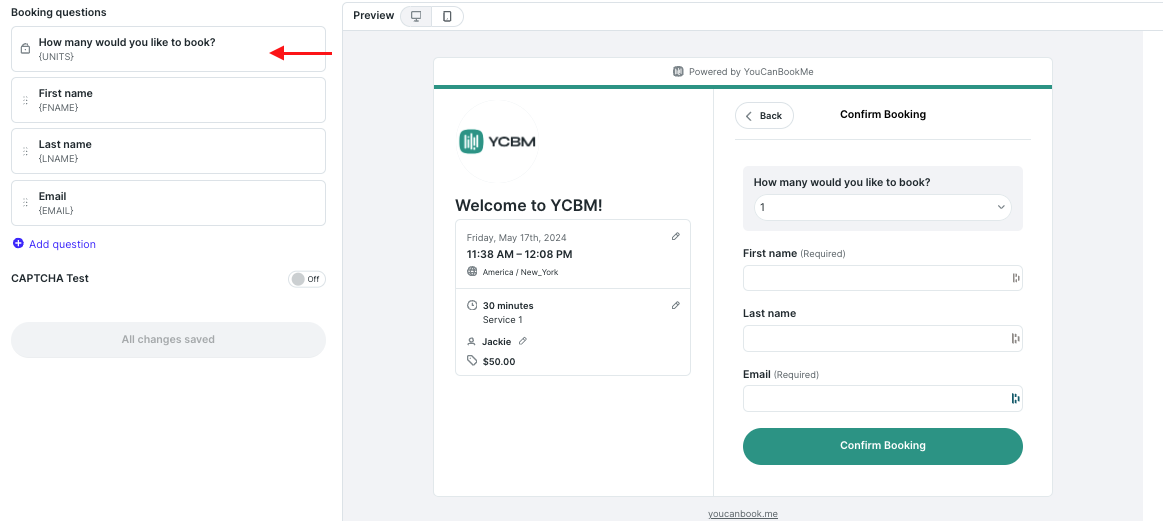Edit the 30 minutes service pencil icon
Viewport: 1163px width, 521px height.
tap(676, 305)
